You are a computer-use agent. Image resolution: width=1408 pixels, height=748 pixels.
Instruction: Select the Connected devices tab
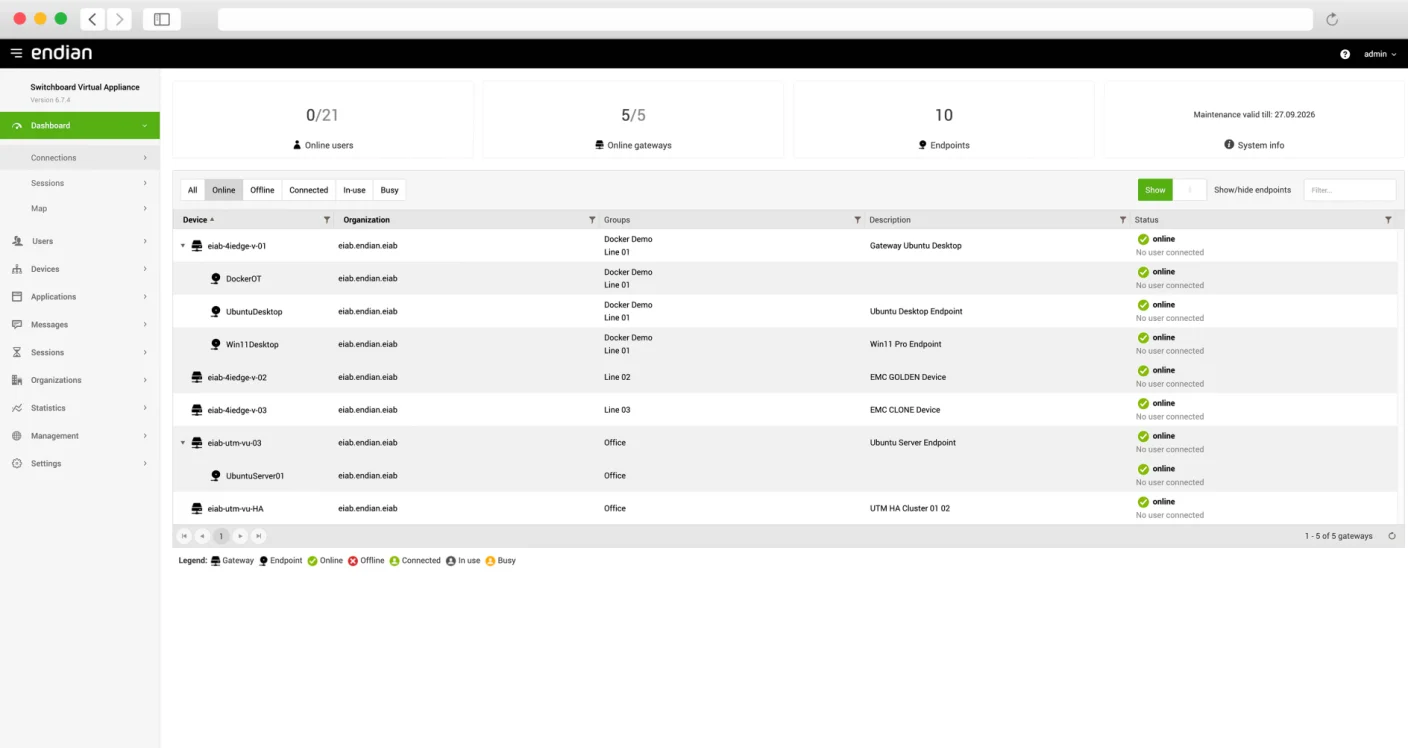coord(308,189)
